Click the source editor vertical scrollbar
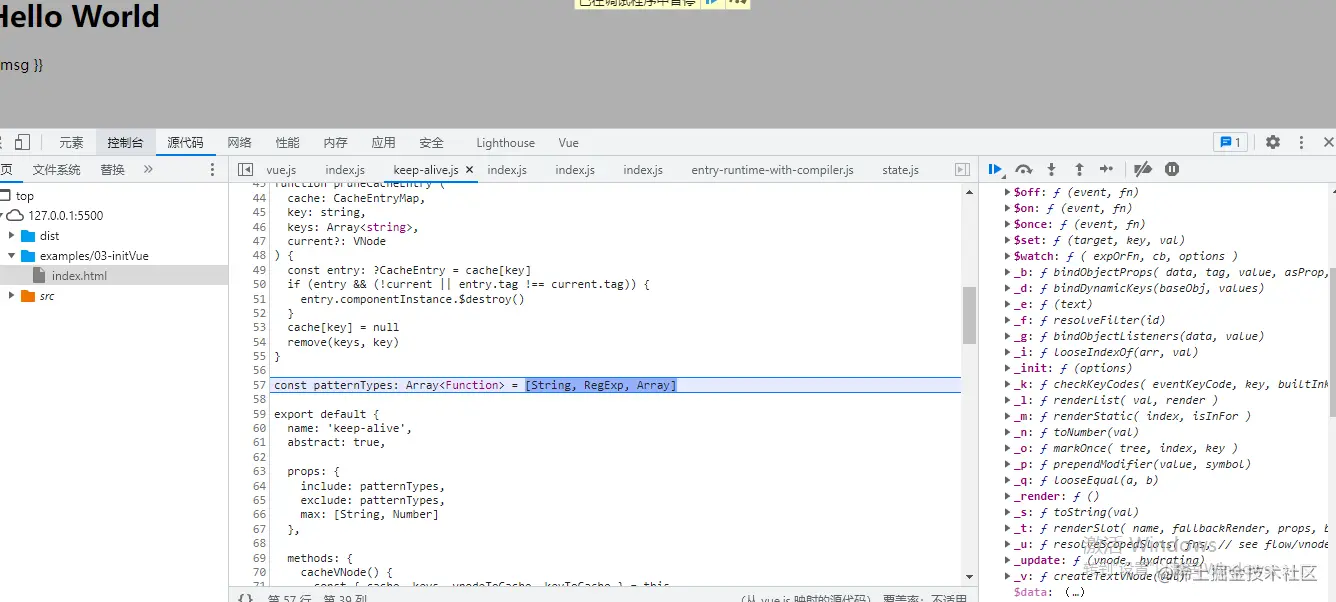The height and width of the screenshot is (602, 1336). coord(969,315)
